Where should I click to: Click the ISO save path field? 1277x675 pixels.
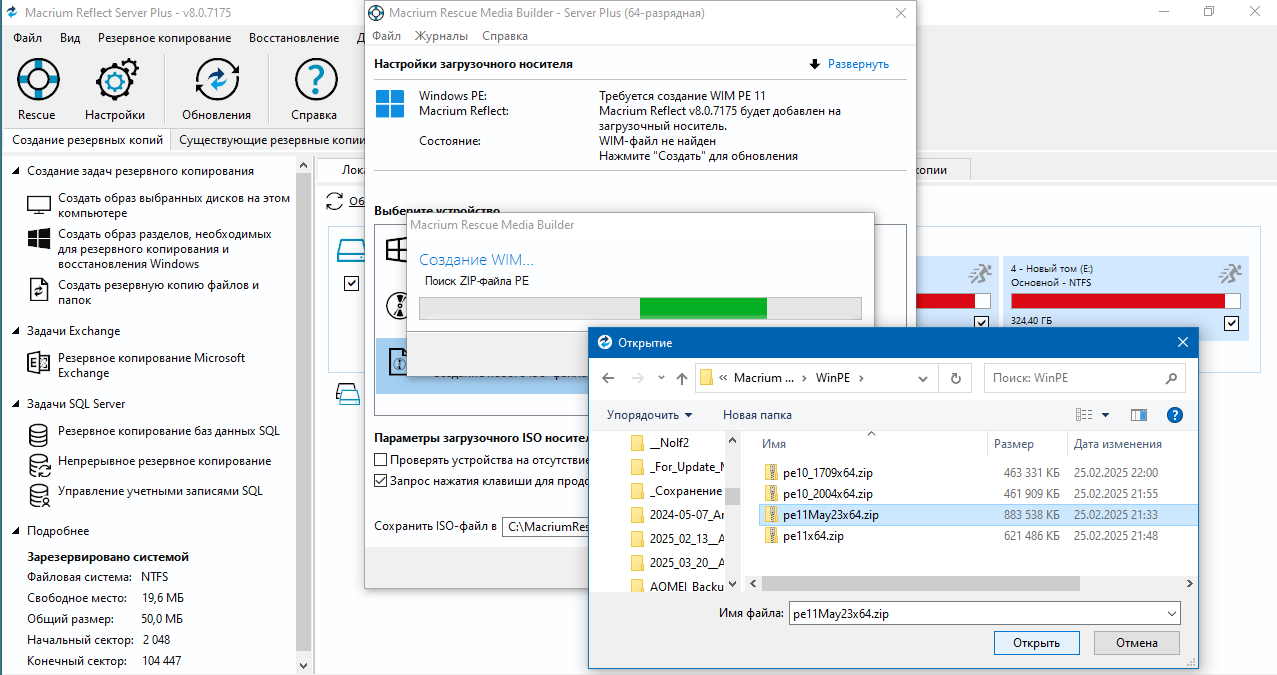click(x=545, y=526)
